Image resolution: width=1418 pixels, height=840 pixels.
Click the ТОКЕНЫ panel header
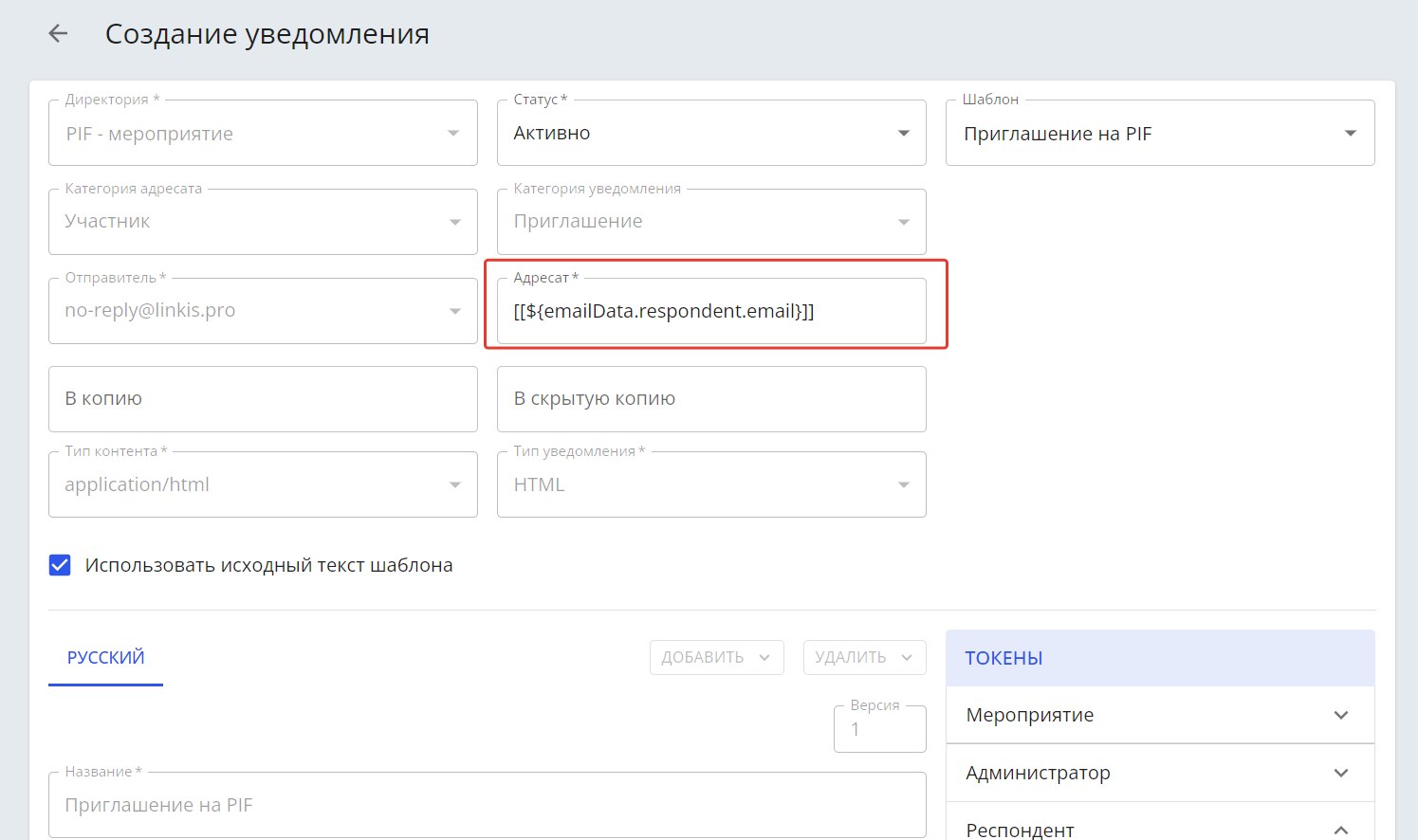1160,658
